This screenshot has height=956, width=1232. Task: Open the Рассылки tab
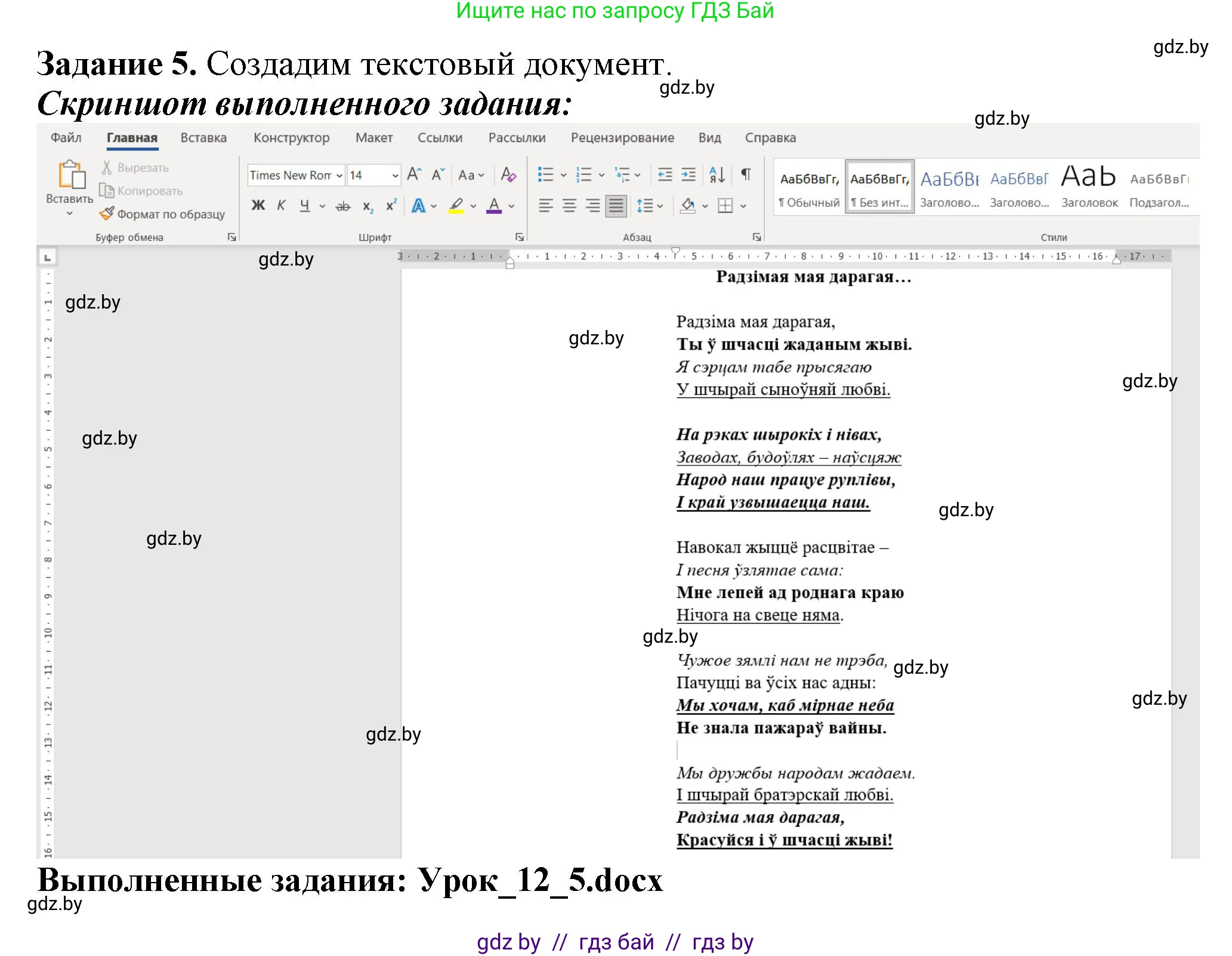coord(517,138)
